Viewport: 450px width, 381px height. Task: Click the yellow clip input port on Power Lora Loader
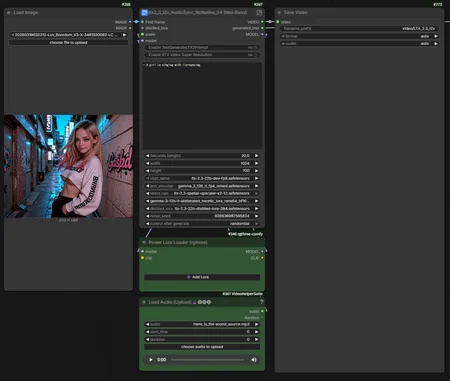(142, 258)
